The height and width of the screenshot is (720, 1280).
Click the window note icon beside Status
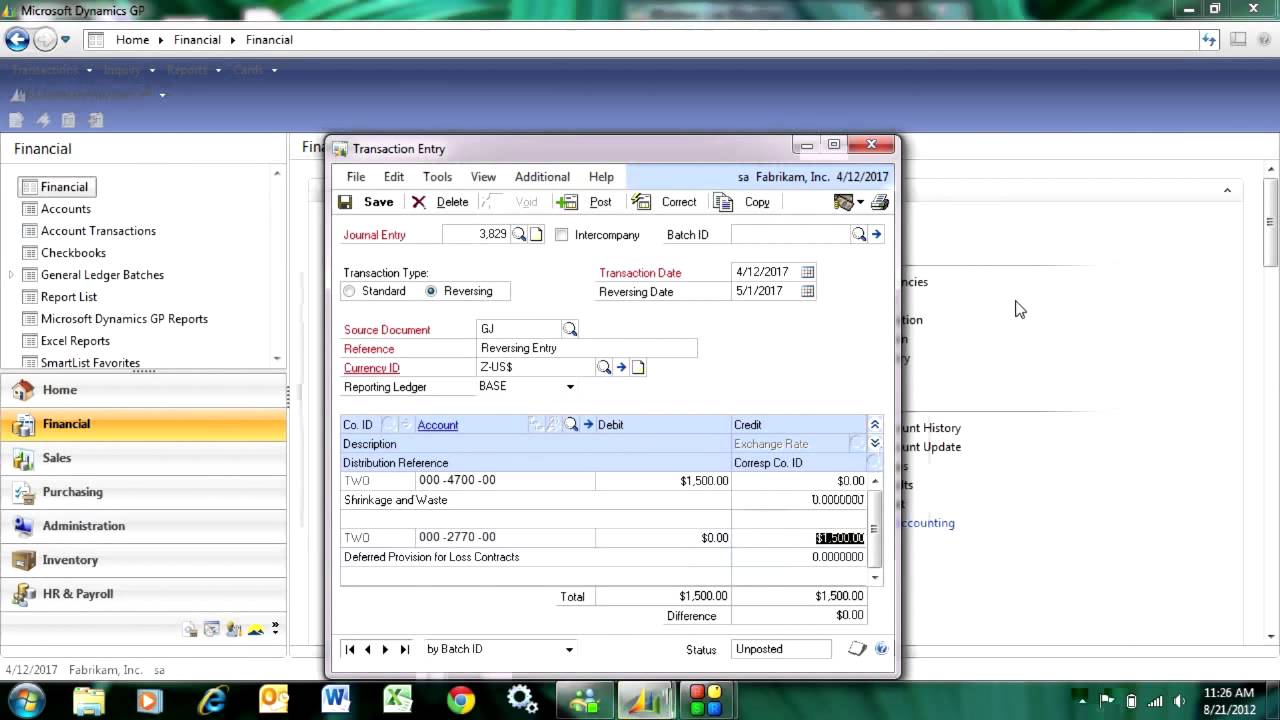pos(857,649)
